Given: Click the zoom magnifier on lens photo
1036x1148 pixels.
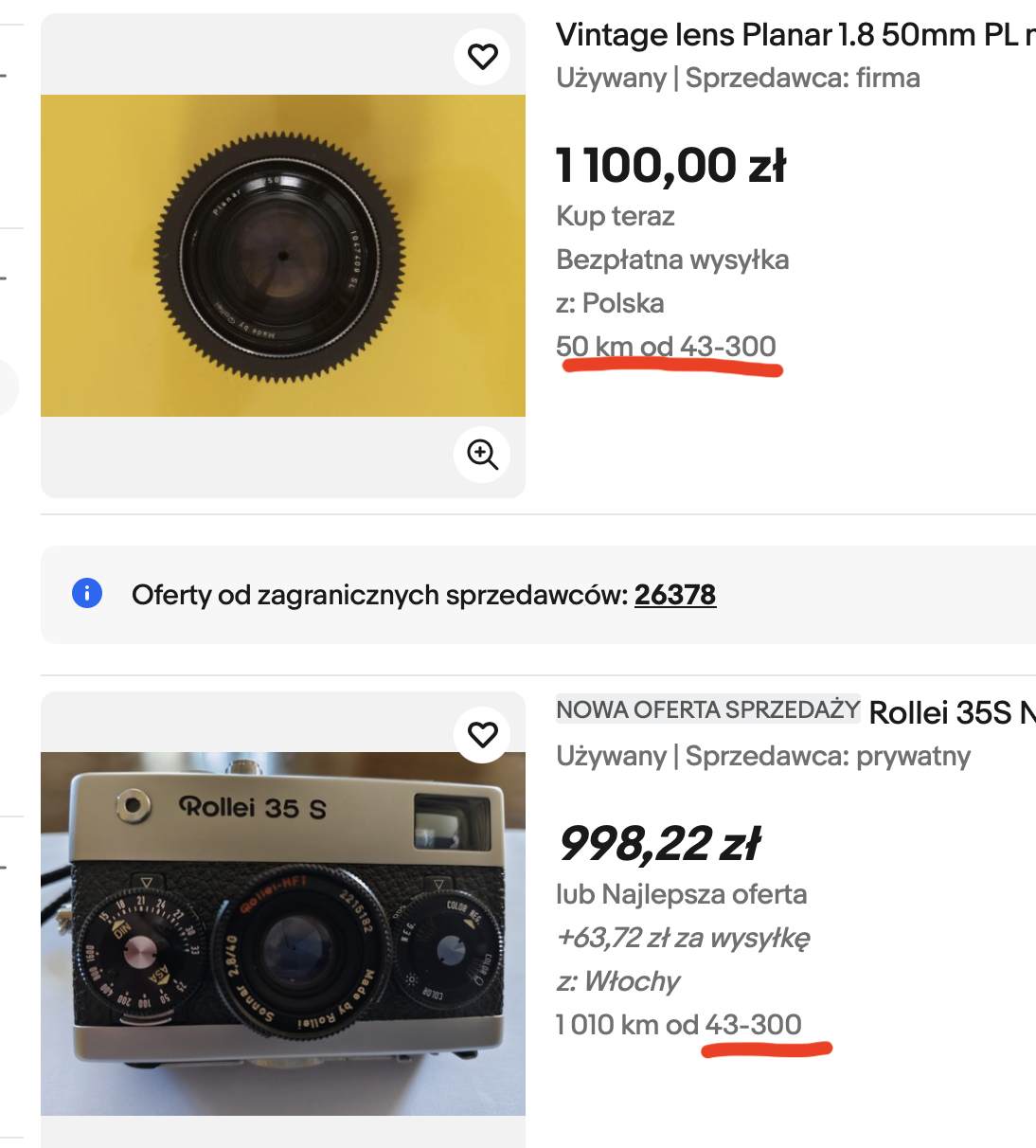Looking at the screenshot, I should tap(483, 455).
